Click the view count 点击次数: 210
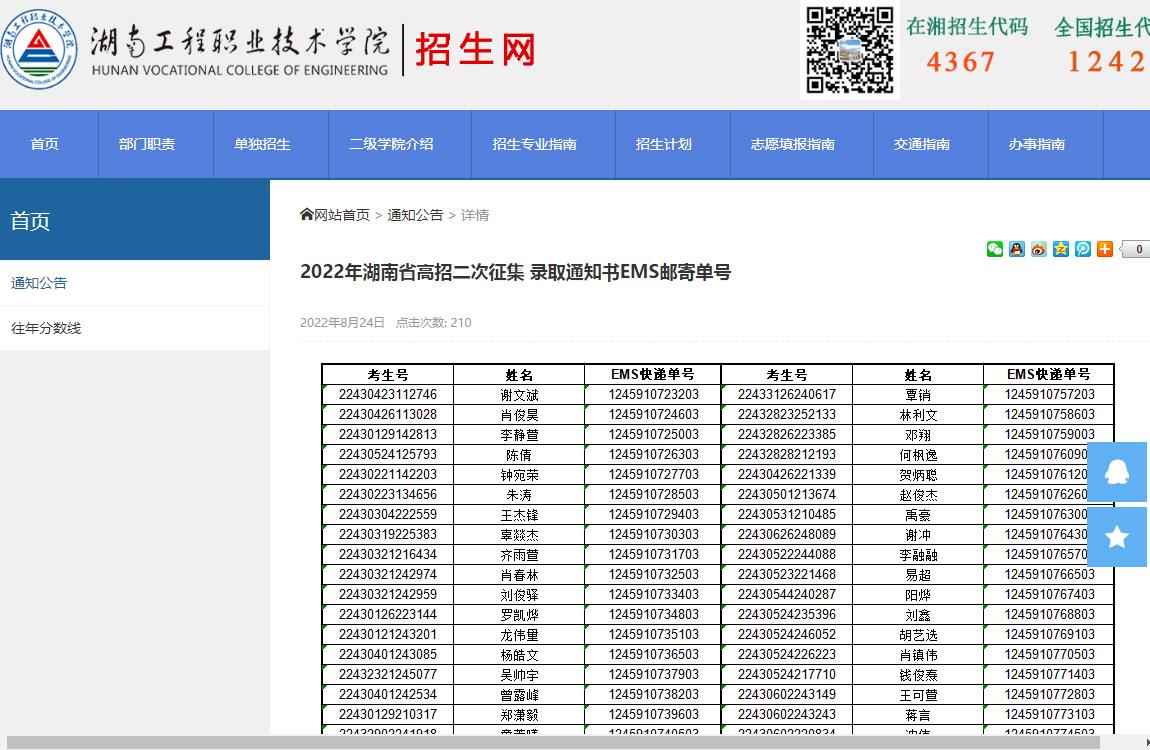 [433, 323]
